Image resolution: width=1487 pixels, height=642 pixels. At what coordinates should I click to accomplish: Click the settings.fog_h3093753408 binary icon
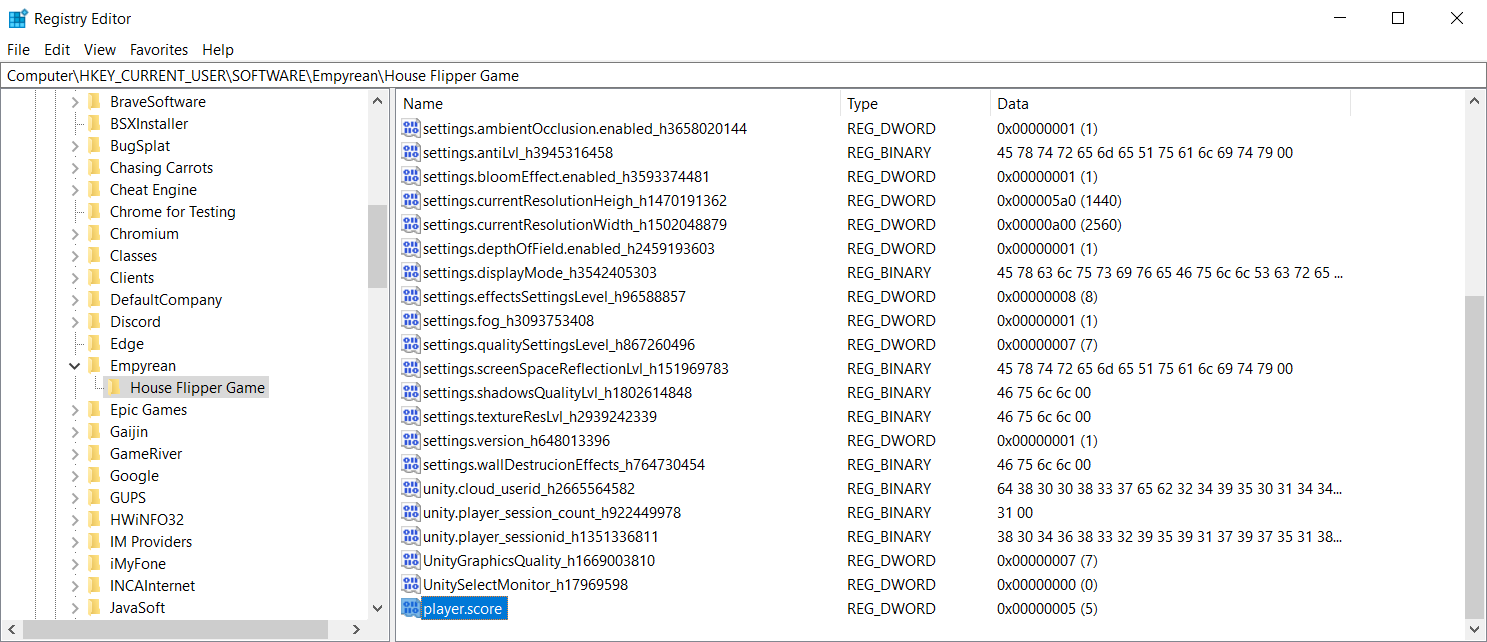click(411, 320)
